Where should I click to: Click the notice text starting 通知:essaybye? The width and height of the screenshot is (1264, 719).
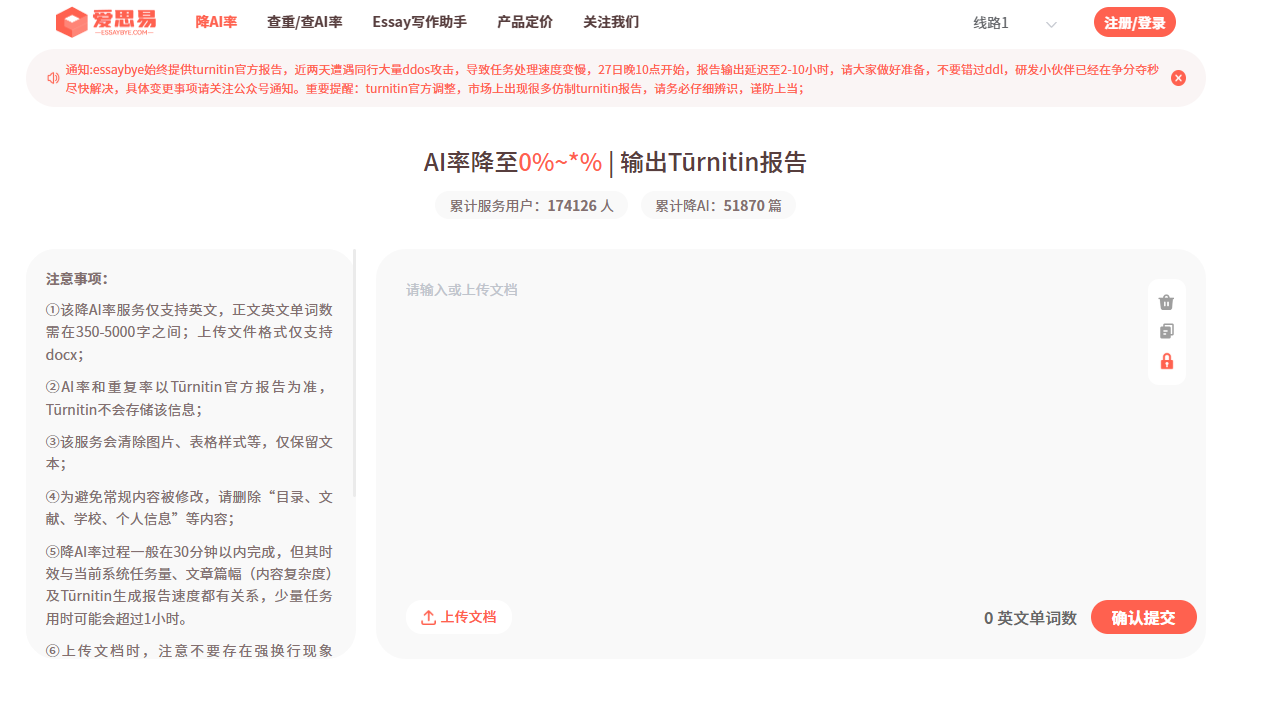coord(612,78)
